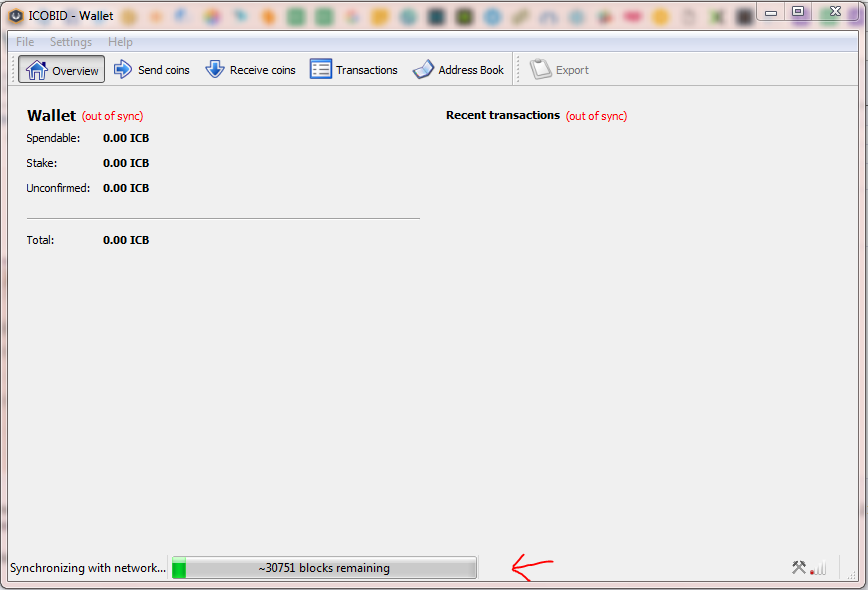Screen dimensions: 868x590
Task: Click '(out of sync)' beside the Wallet heading
Action: [x=112, y=116]
